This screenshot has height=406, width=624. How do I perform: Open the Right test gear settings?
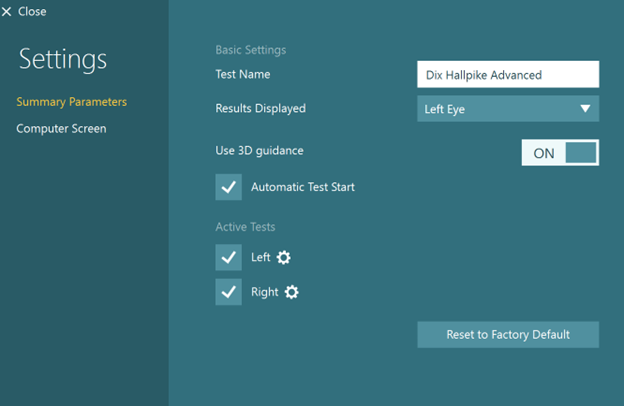(291, 292)
